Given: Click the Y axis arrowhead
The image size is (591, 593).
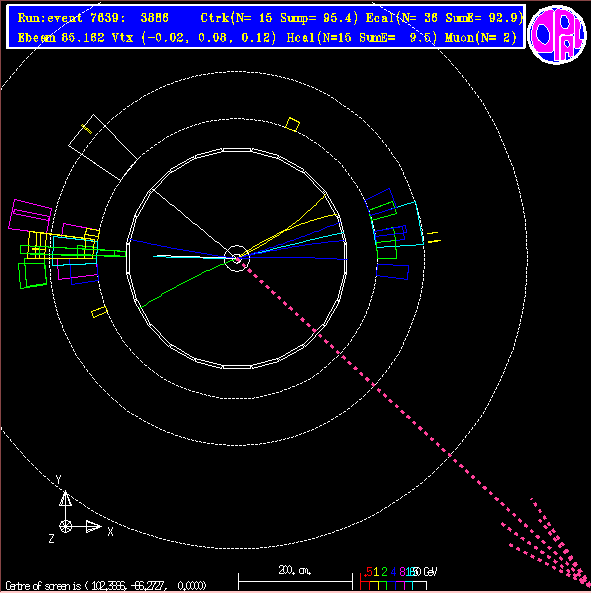Looking at the screenshot, I should point(65,498).
